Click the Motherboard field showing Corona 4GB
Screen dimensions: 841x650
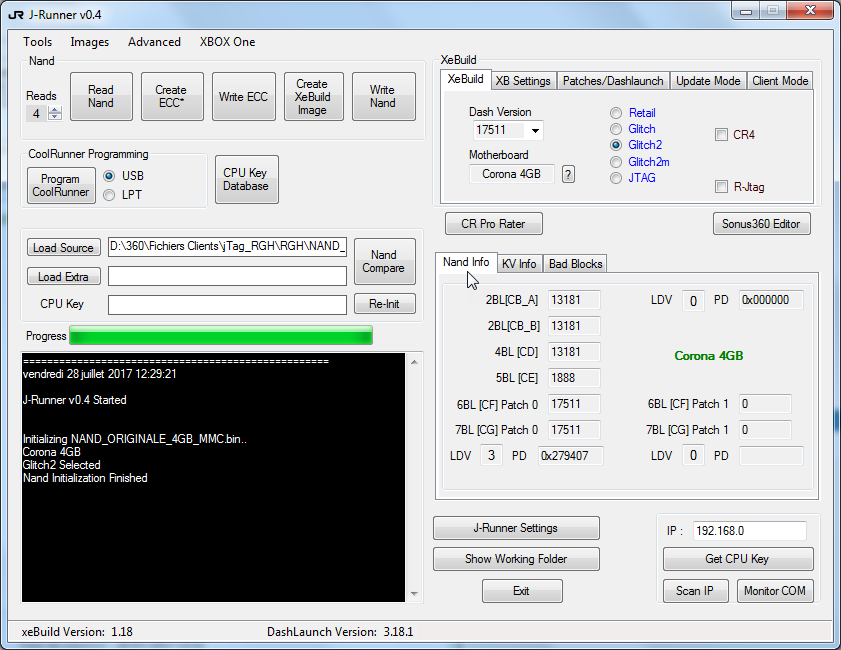pos(512,174)
